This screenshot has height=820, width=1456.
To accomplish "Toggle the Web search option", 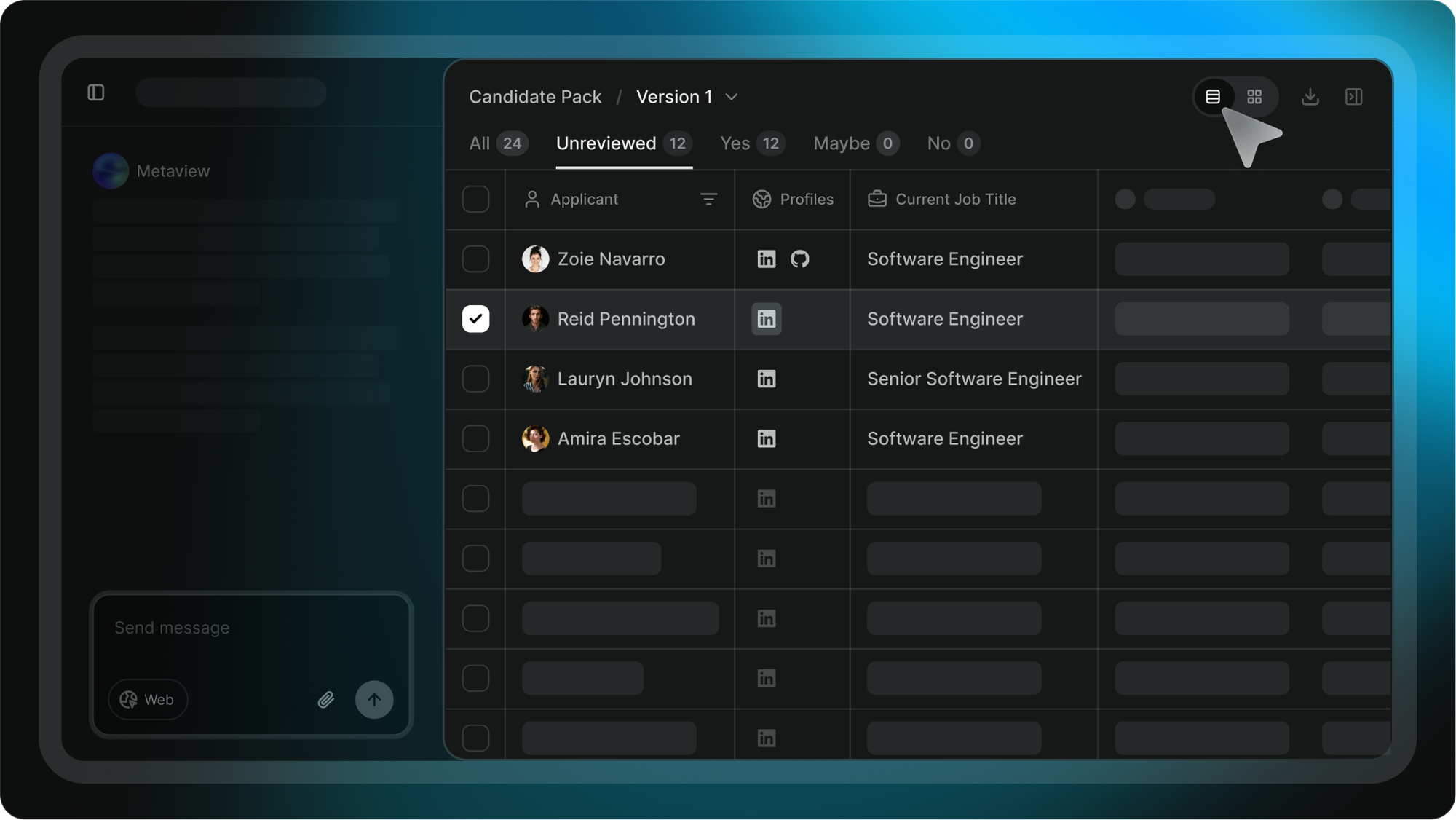I will coord(148,700).
